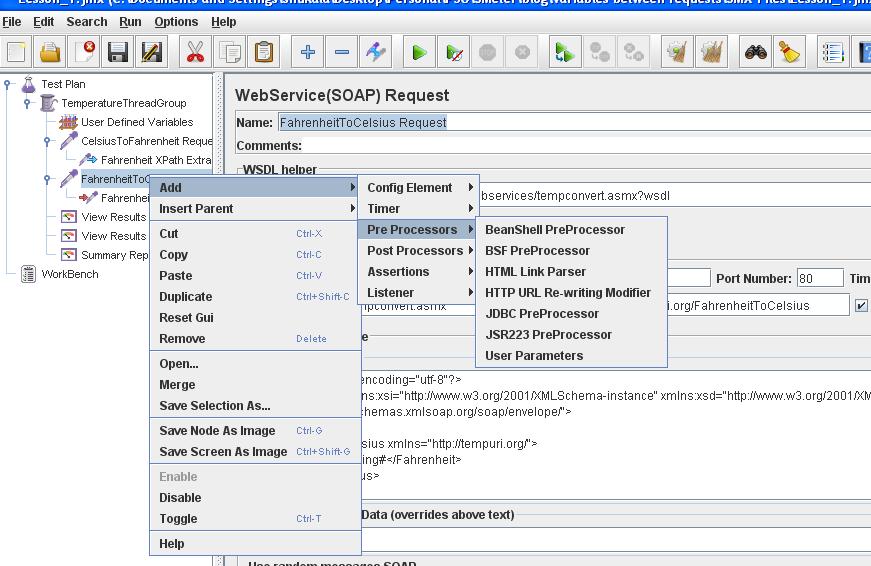Open the Run menu
Image resolution: width=871 pixels, height=566 pixels.
pos(130,22)
